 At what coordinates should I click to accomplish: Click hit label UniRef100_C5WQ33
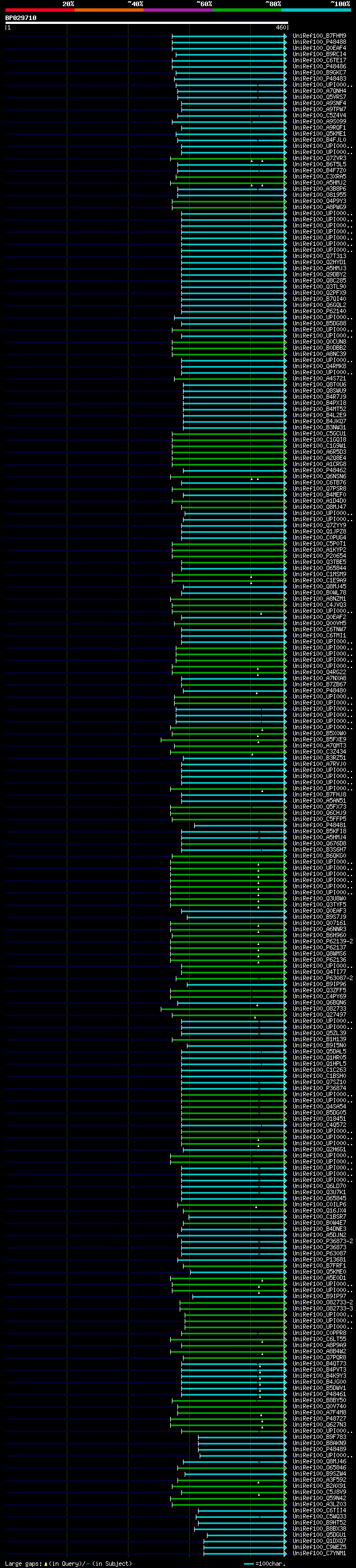coord(319,1516)
